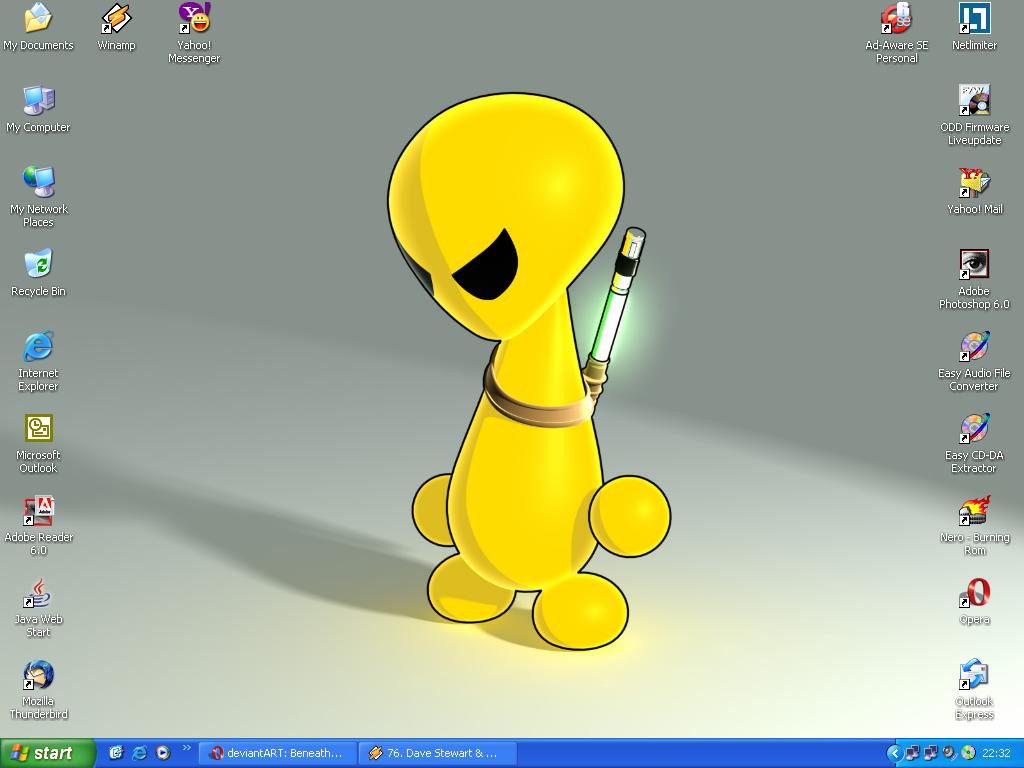Switch to the Dave Stewart Winamp taskbar button
The image size is (1024, 768).
coord(438,753)
